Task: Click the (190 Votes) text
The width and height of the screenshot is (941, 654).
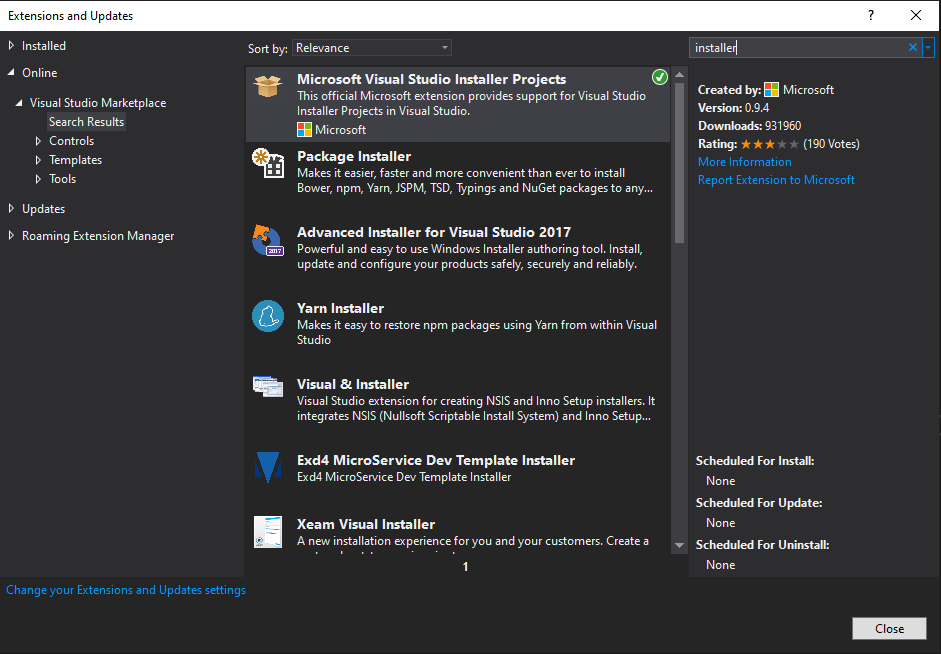Action: (x=831, y=144)
